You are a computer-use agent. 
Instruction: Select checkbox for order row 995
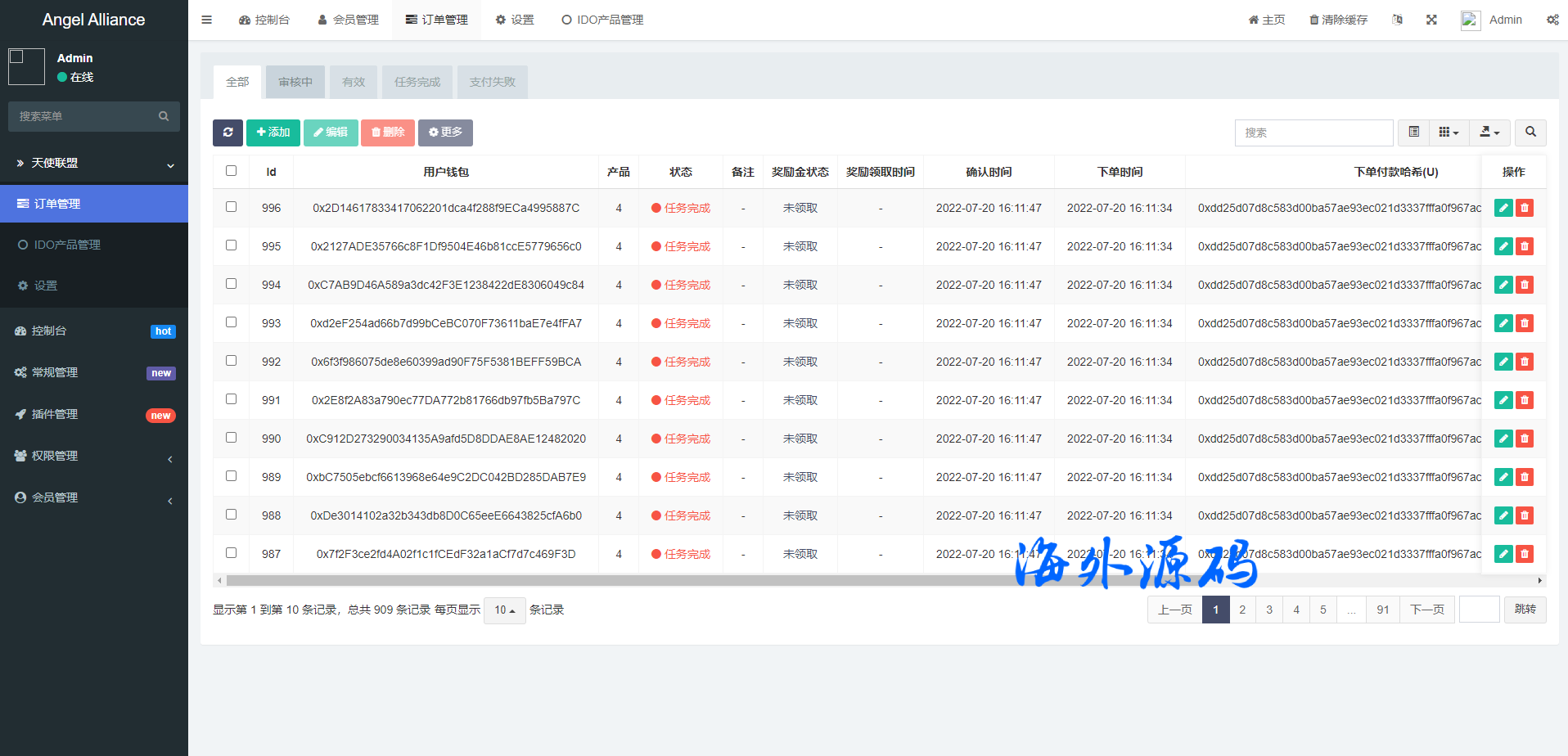[231, 245]
